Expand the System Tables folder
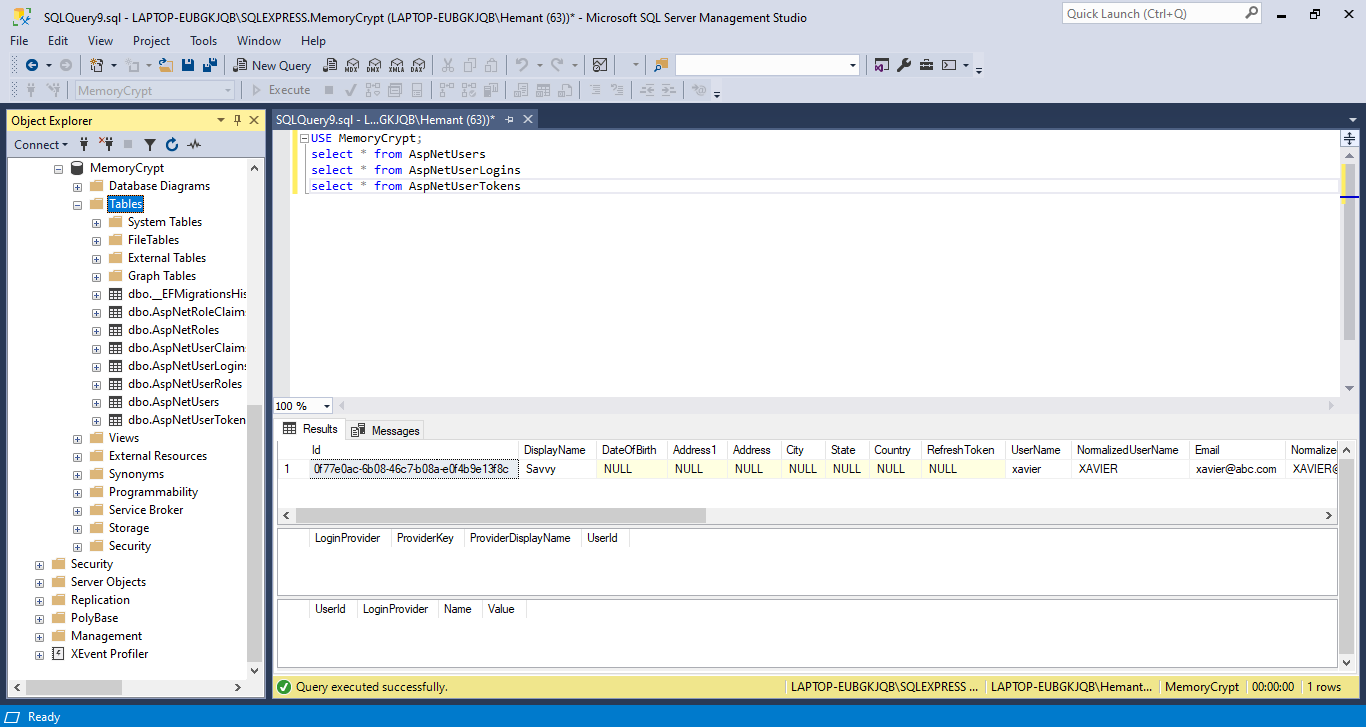This screenshot has height=727, width=1366. [x=96, y=222]
